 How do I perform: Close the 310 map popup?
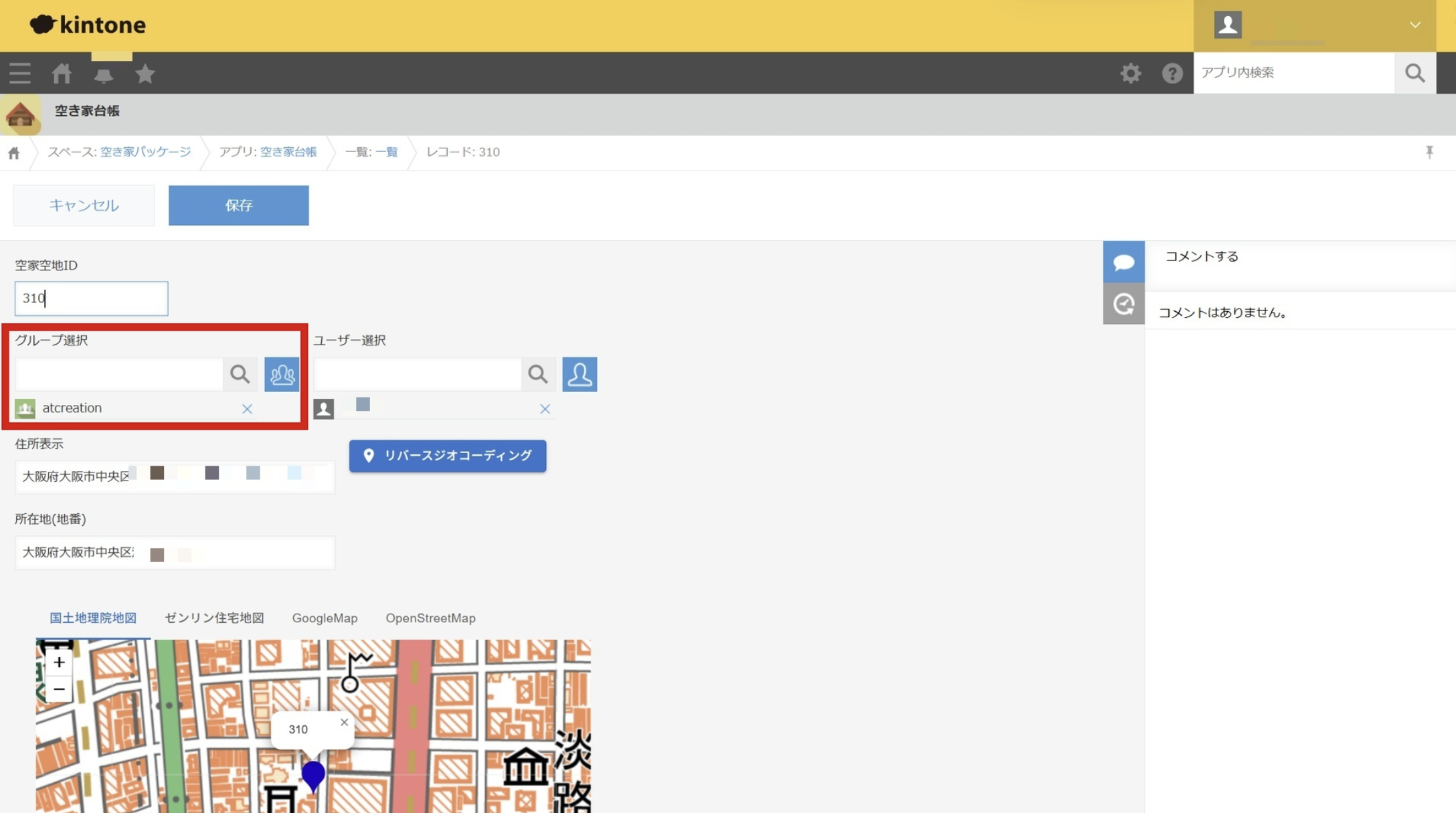[344, 722]
